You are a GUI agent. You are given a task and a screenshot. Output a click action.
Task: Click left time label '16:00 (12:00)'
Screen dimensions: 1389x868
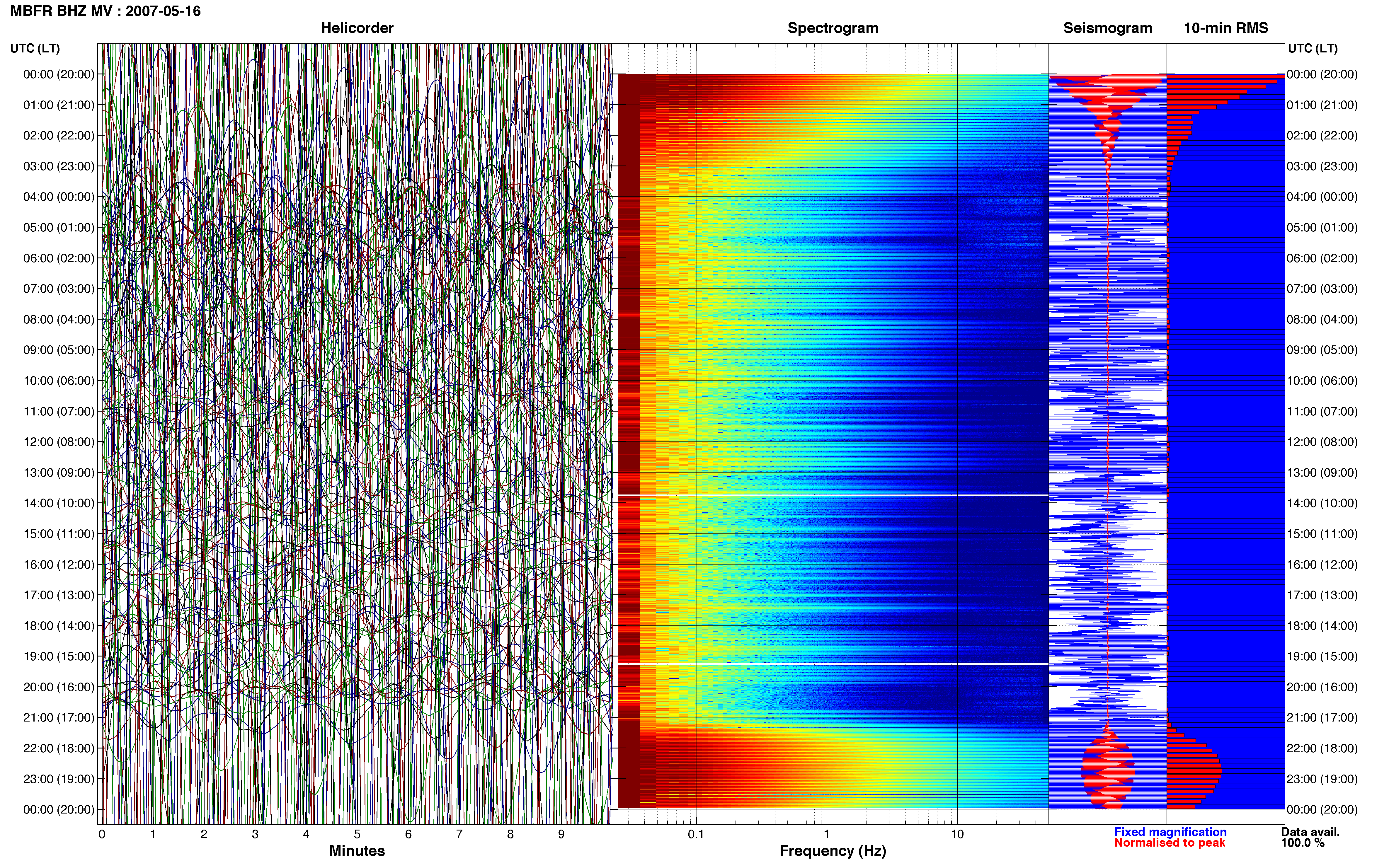[x=59, y=564]
